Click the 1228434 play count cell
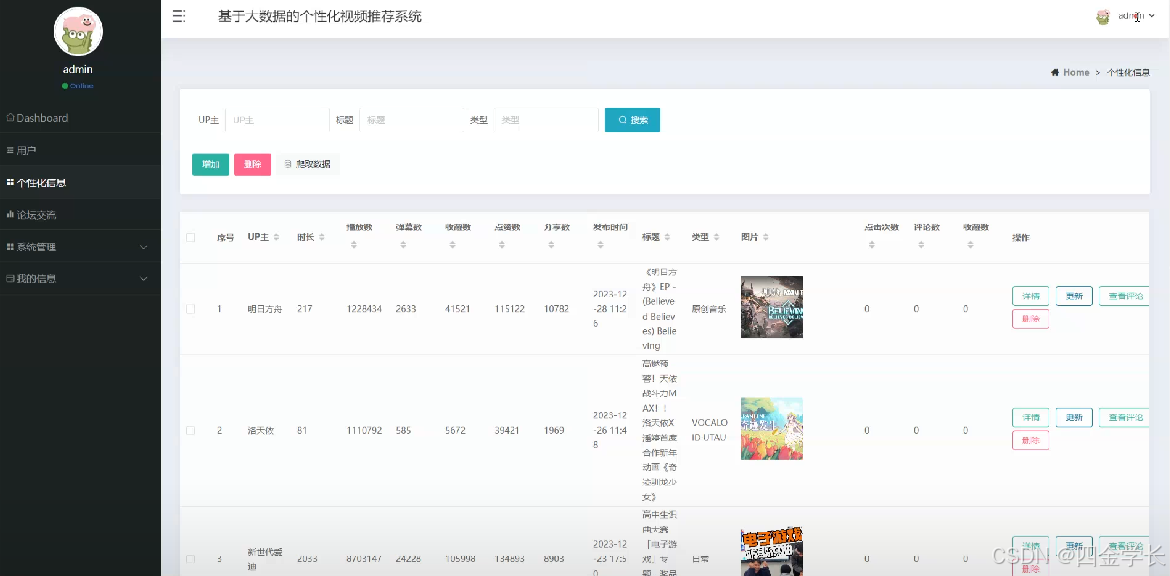Viewport: 1170px width, 576px height. pyautogui.click(x=364, y=308)
